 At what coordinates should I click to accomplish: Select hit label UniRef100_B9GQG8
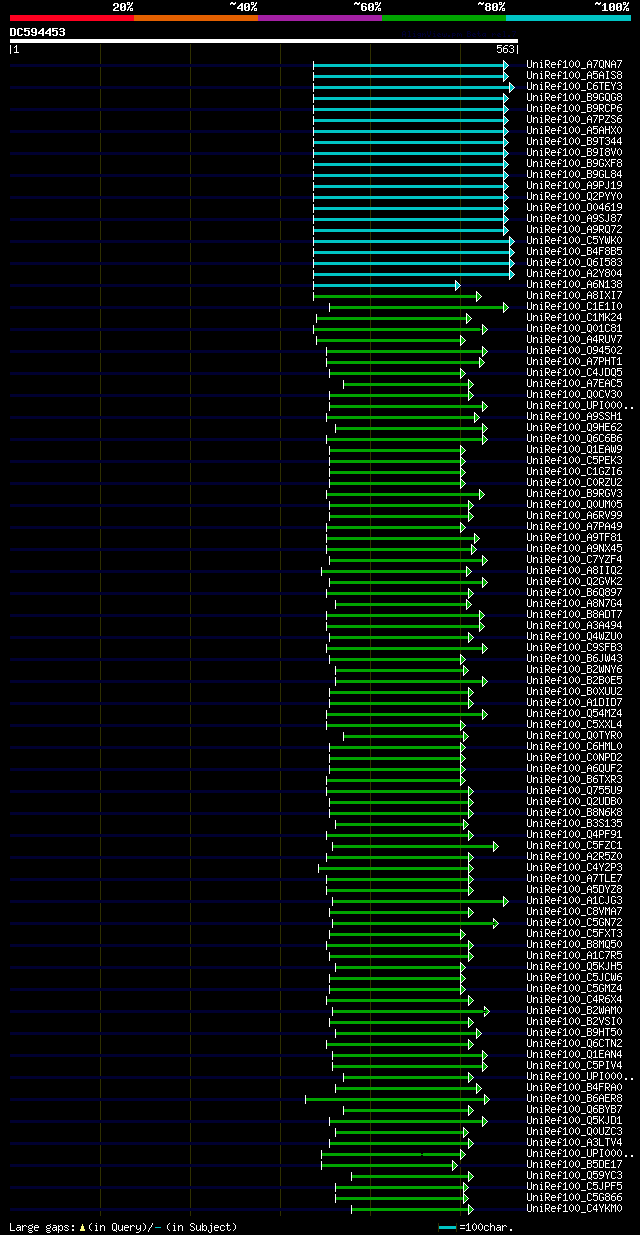click(574, 97)
